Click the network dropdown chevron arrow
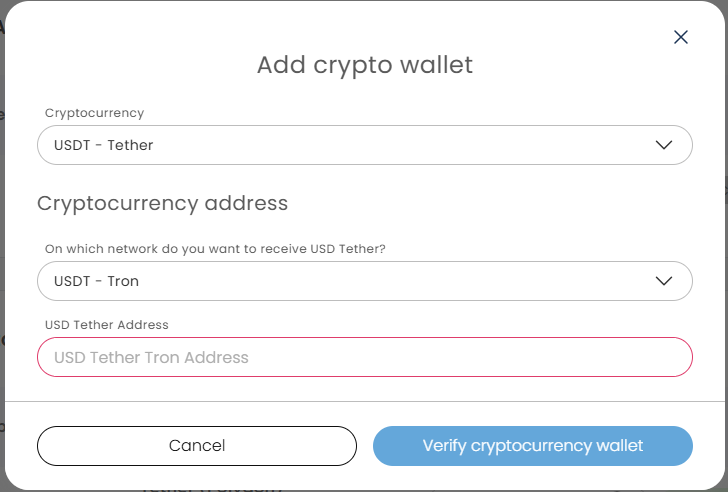Screen dimensions: 728x492 pyautogui.click(x=664, y=281)
